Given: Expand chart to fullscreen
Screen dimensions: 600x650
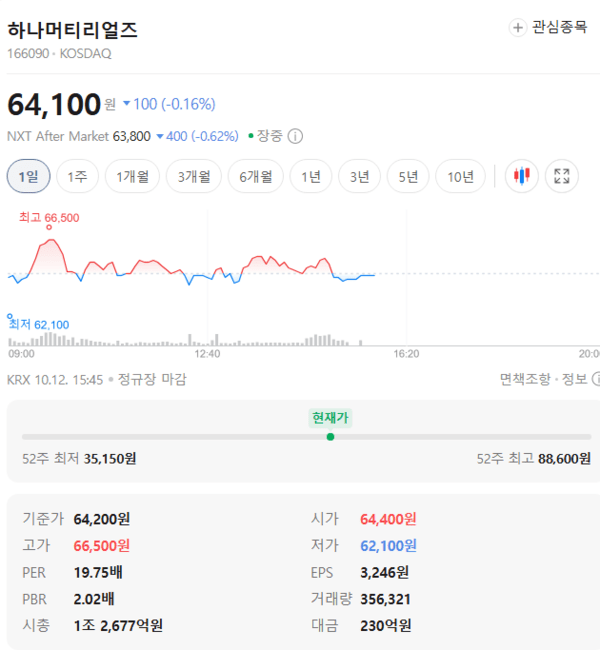Looking at the screenshot, I should click(x=561, y=176).
